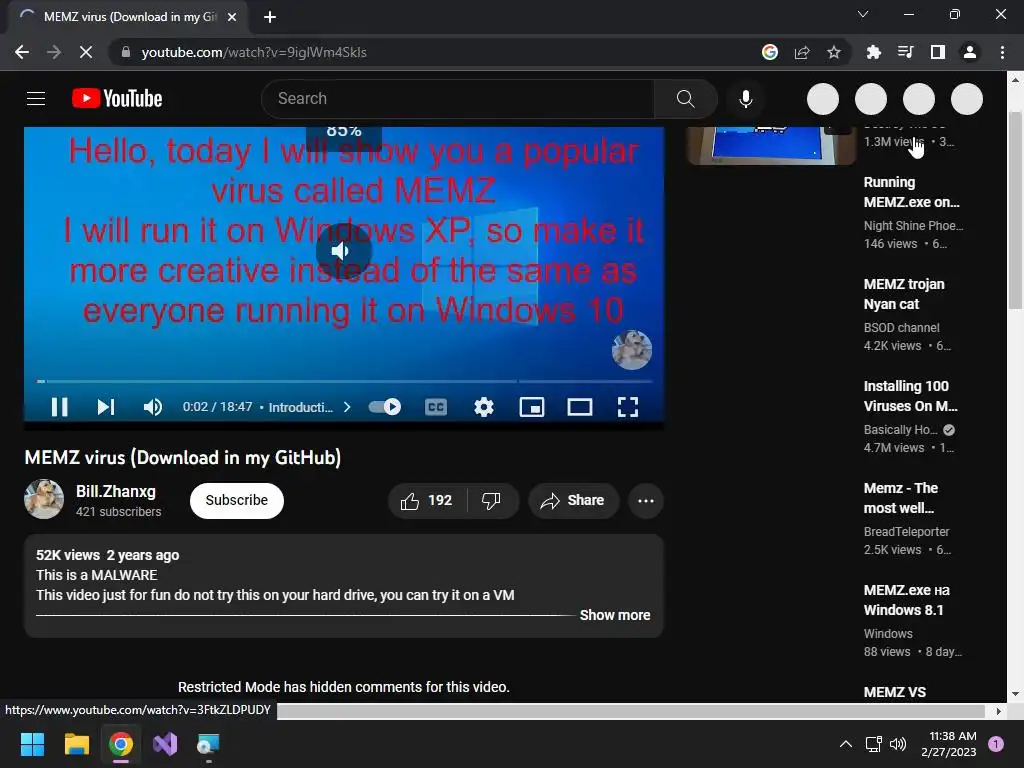Open 'Running MEMZ.exe on...' suggested video
The height and width of the screenshot is (768, 1024).
[912, 192]
